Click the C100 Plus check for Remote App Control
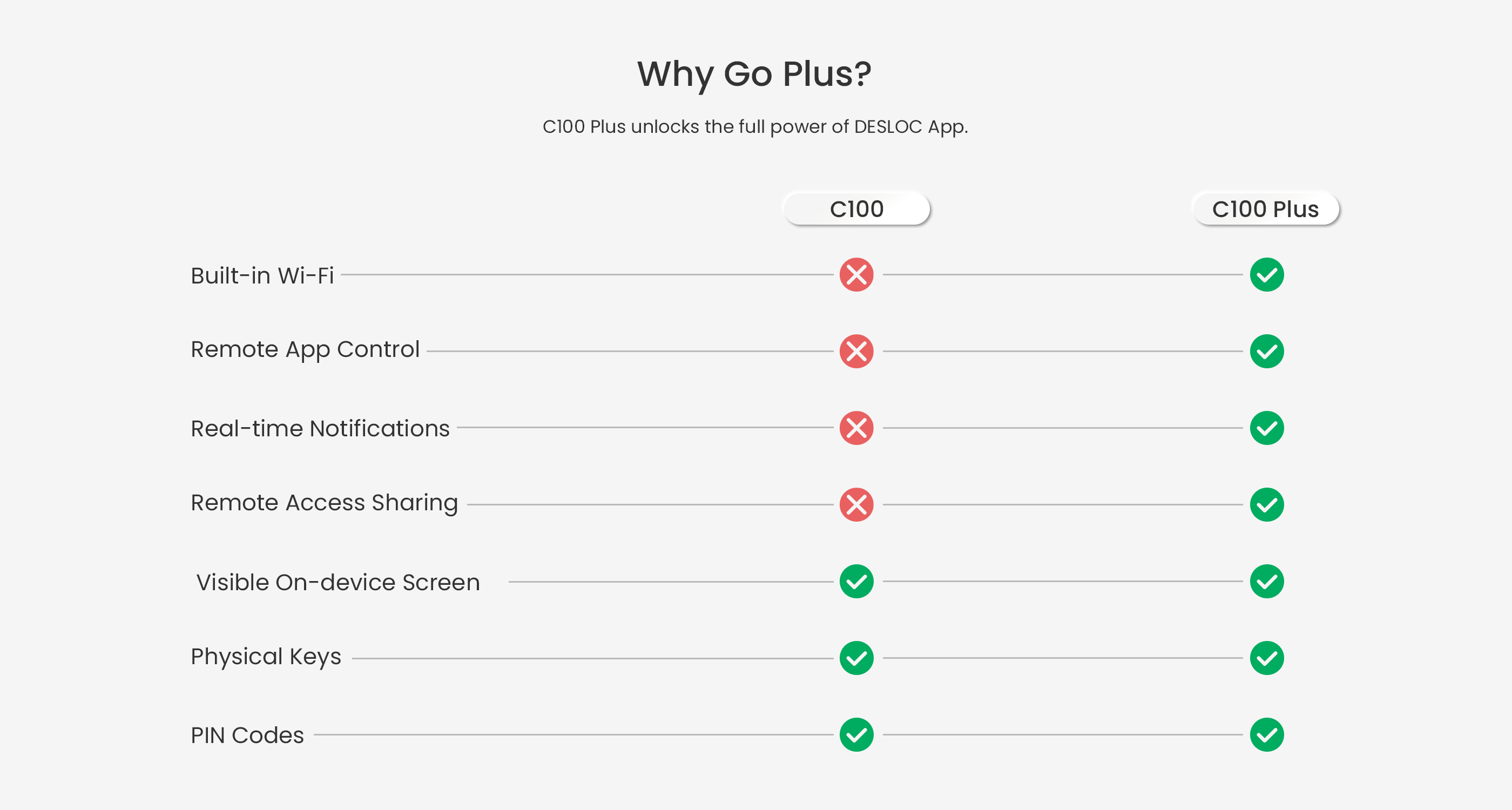Viewport: 1512px width, 810px height. [x=1267, y=352]
